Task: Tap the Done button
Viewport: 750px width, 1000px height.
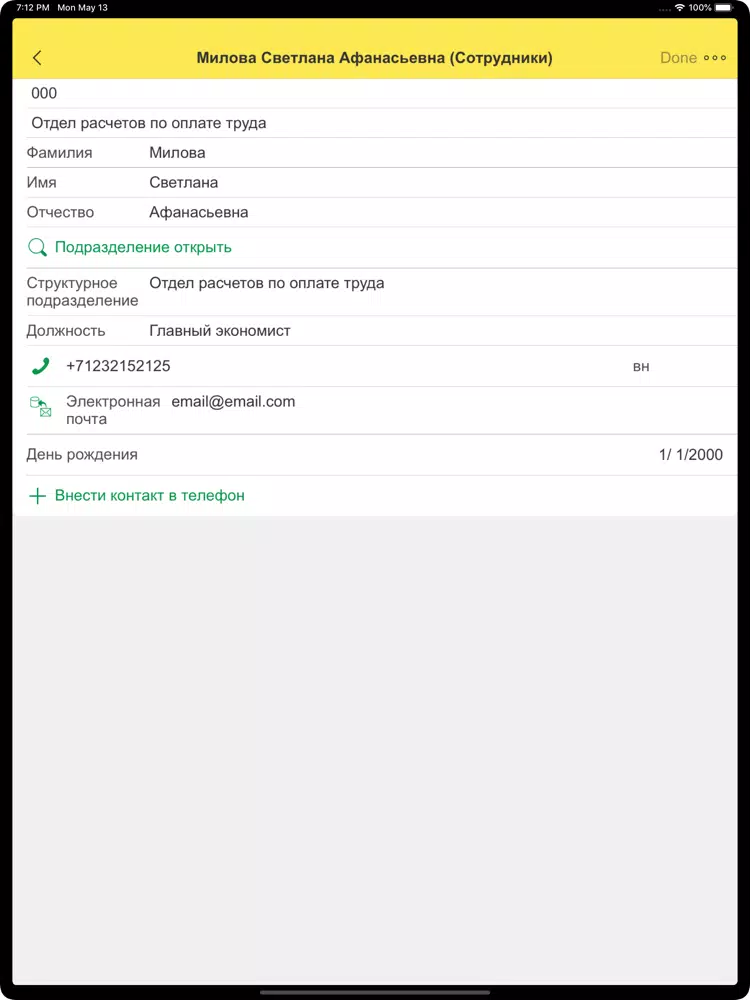Action: (679, 58)
